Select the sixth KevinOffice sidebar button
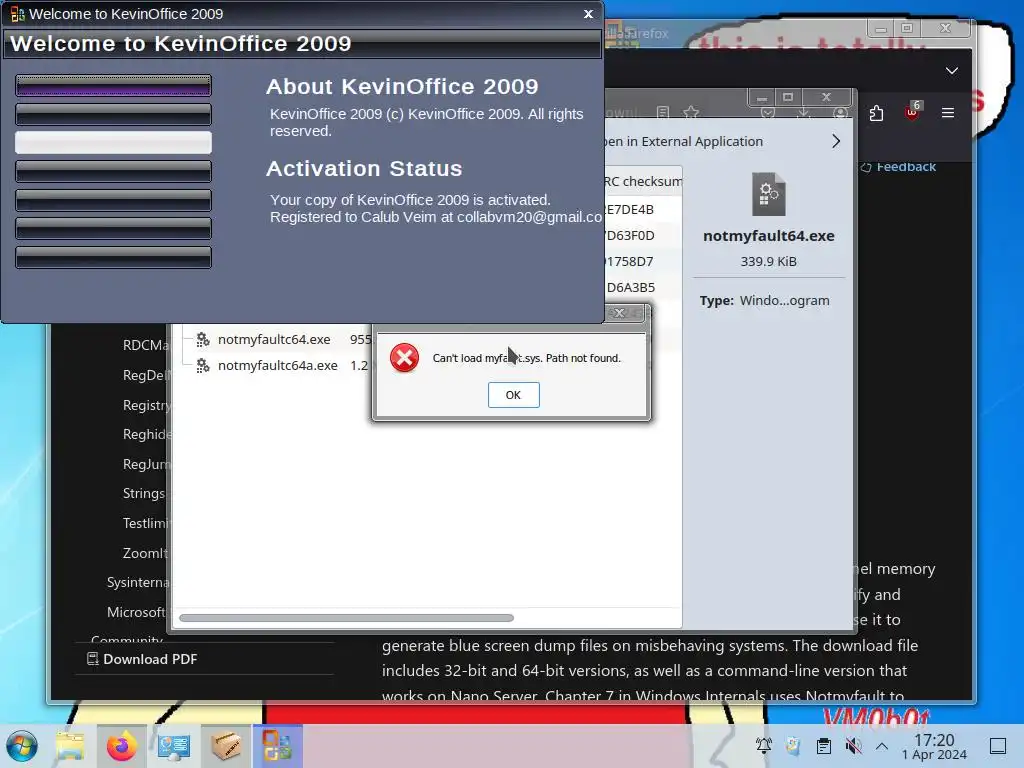 (x=114, y=229)
